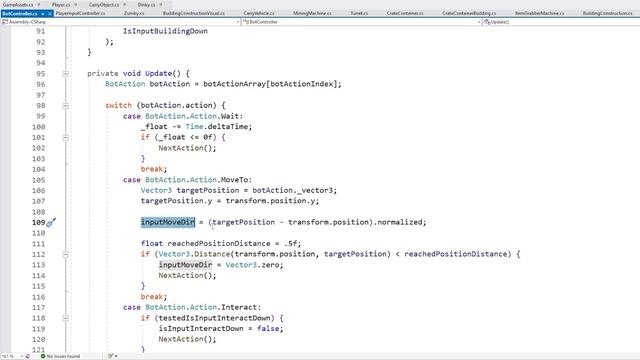Open the code cleanup dropdown arrow
640x360 pixels.
click(x=116, y=356)
